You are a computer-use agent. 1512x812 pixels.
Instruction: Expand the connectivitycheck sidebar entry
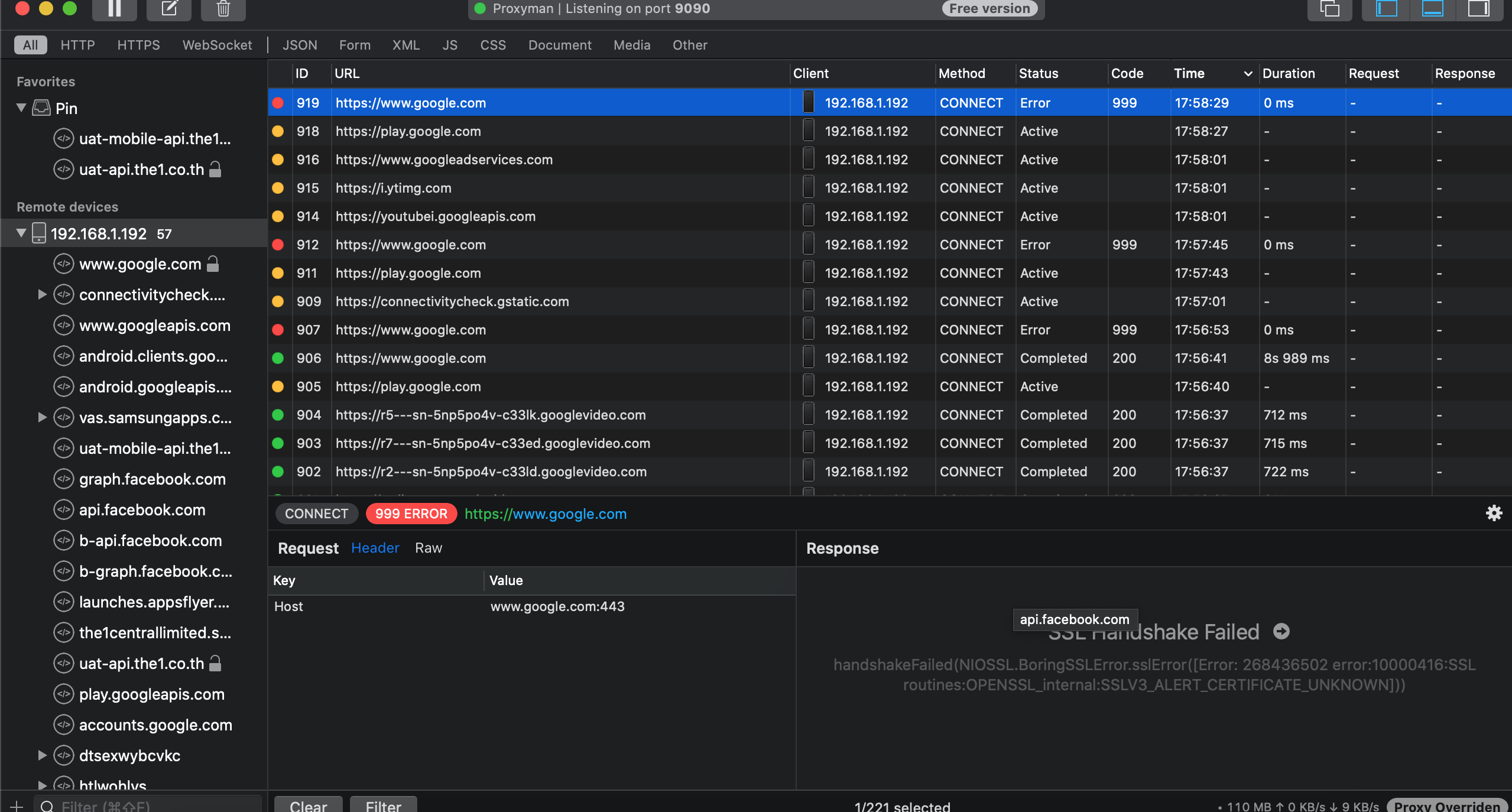pos(42,294)
